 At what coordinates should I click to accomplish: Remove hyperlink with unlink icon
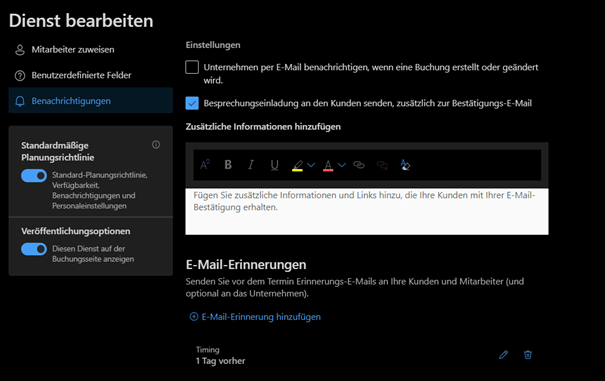click(382, 165)
